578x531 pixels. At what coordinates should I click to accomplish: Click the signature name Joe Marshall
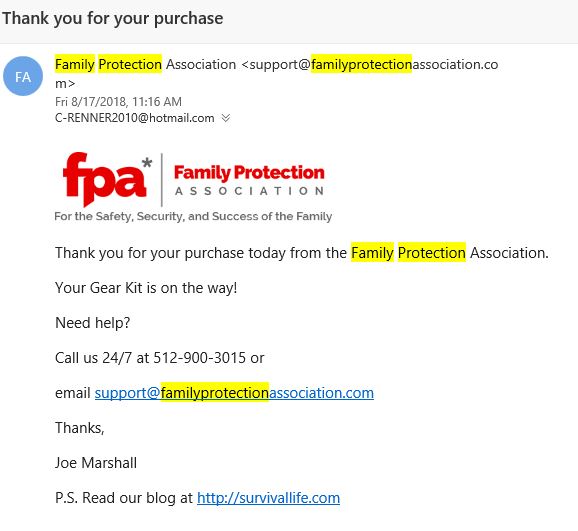96,463
